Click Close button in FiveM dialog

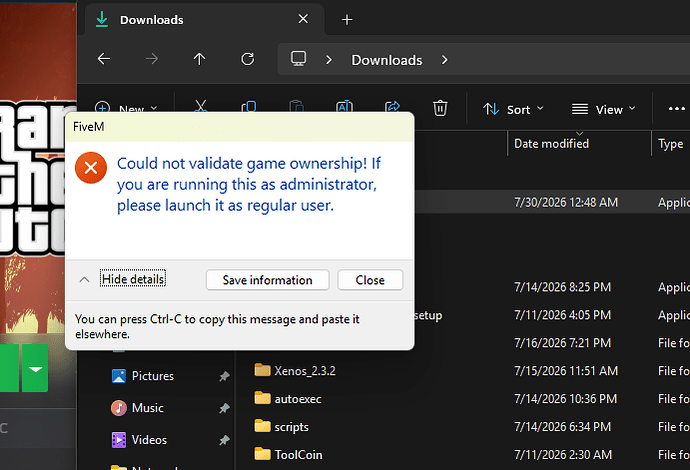tap(370, 280)
